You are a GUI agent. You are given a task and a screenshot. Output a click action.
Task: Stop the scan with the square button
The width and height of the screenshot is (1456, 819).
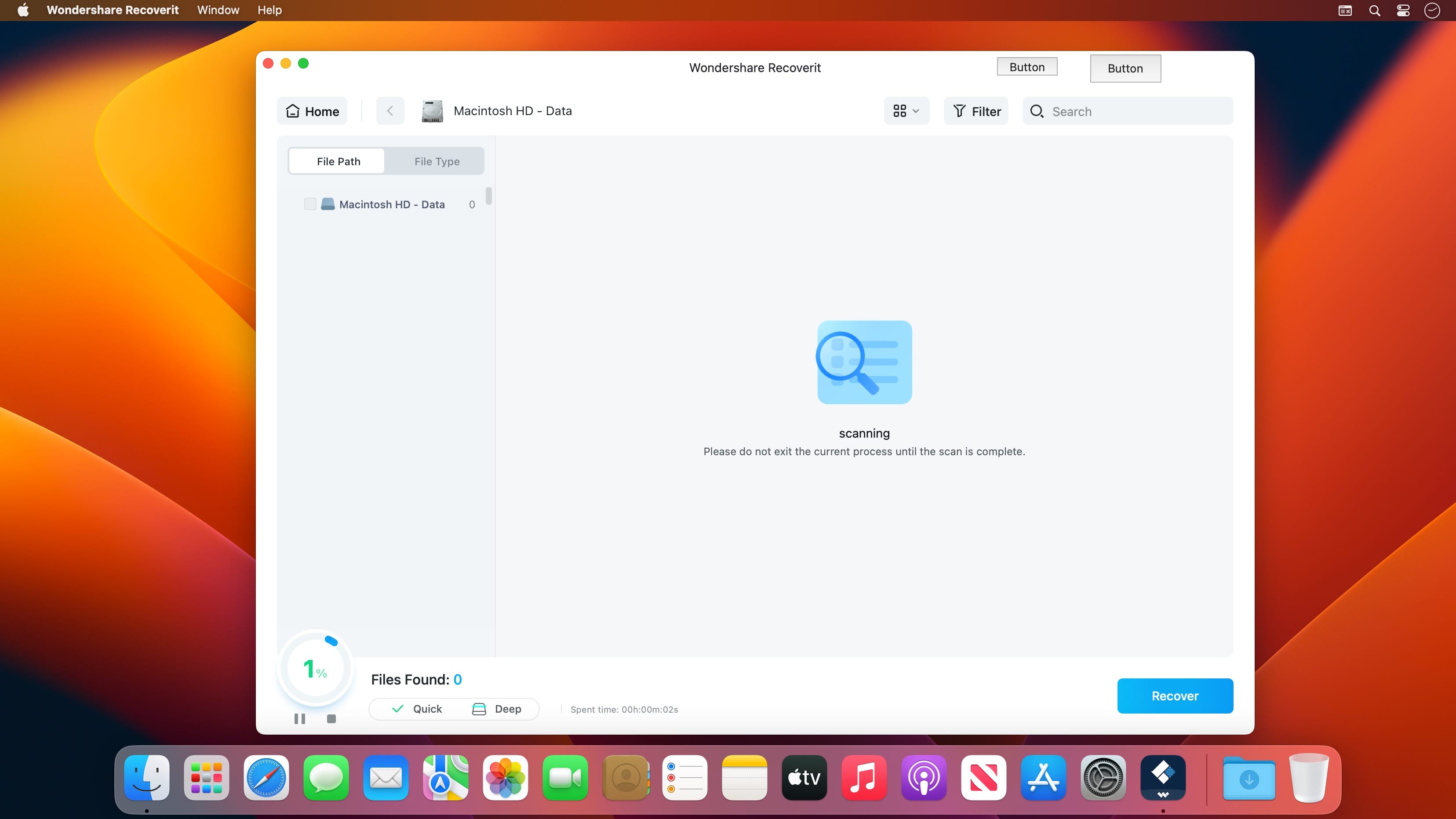(x=331, y=718)
